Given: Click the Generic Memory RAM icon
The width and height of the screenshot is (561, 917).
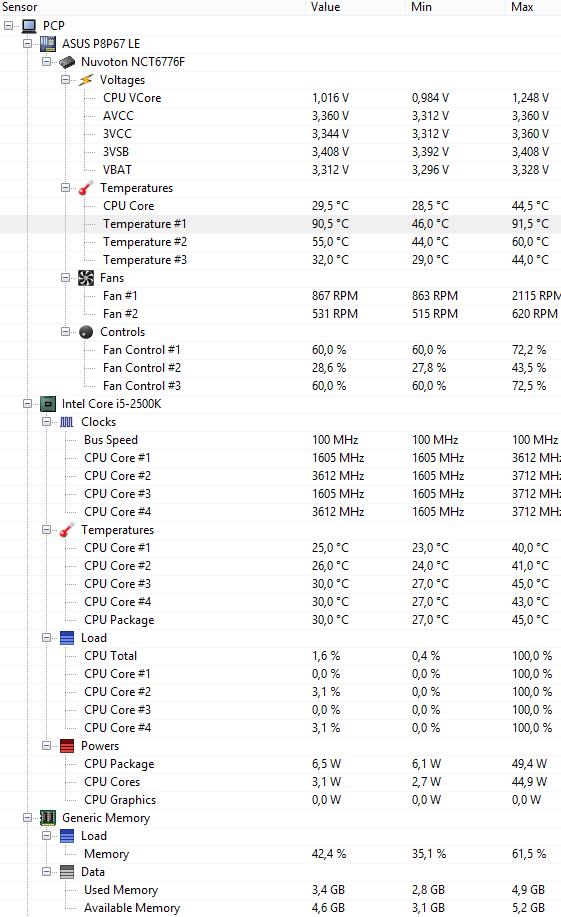Looking at the screenshot, I should [x=47, y=818].
